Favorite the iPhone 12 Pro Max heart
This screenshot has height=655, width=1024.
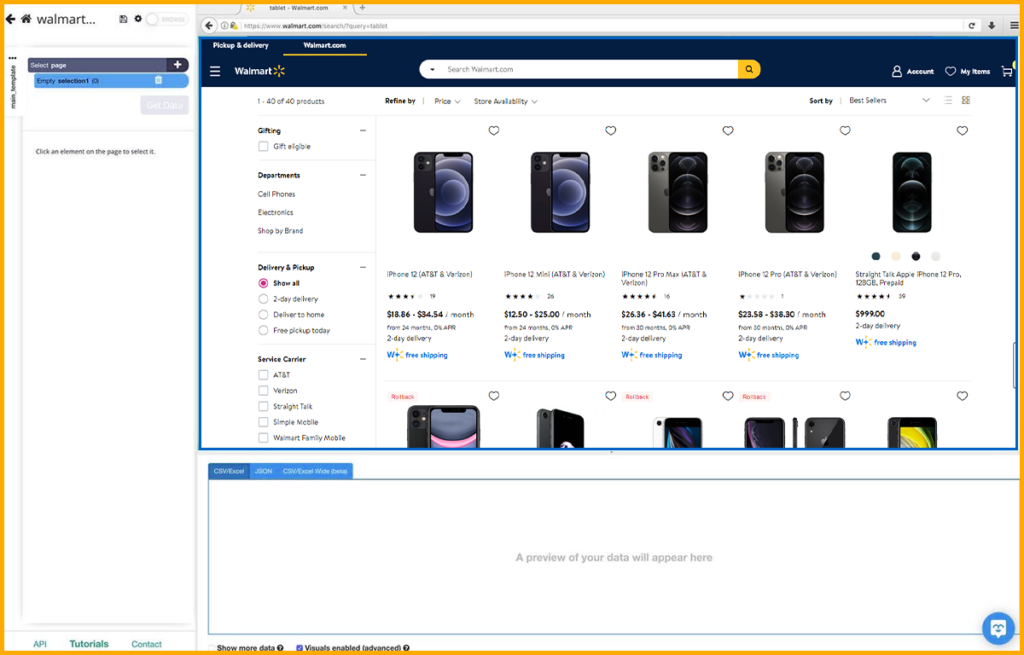(728, 131)
